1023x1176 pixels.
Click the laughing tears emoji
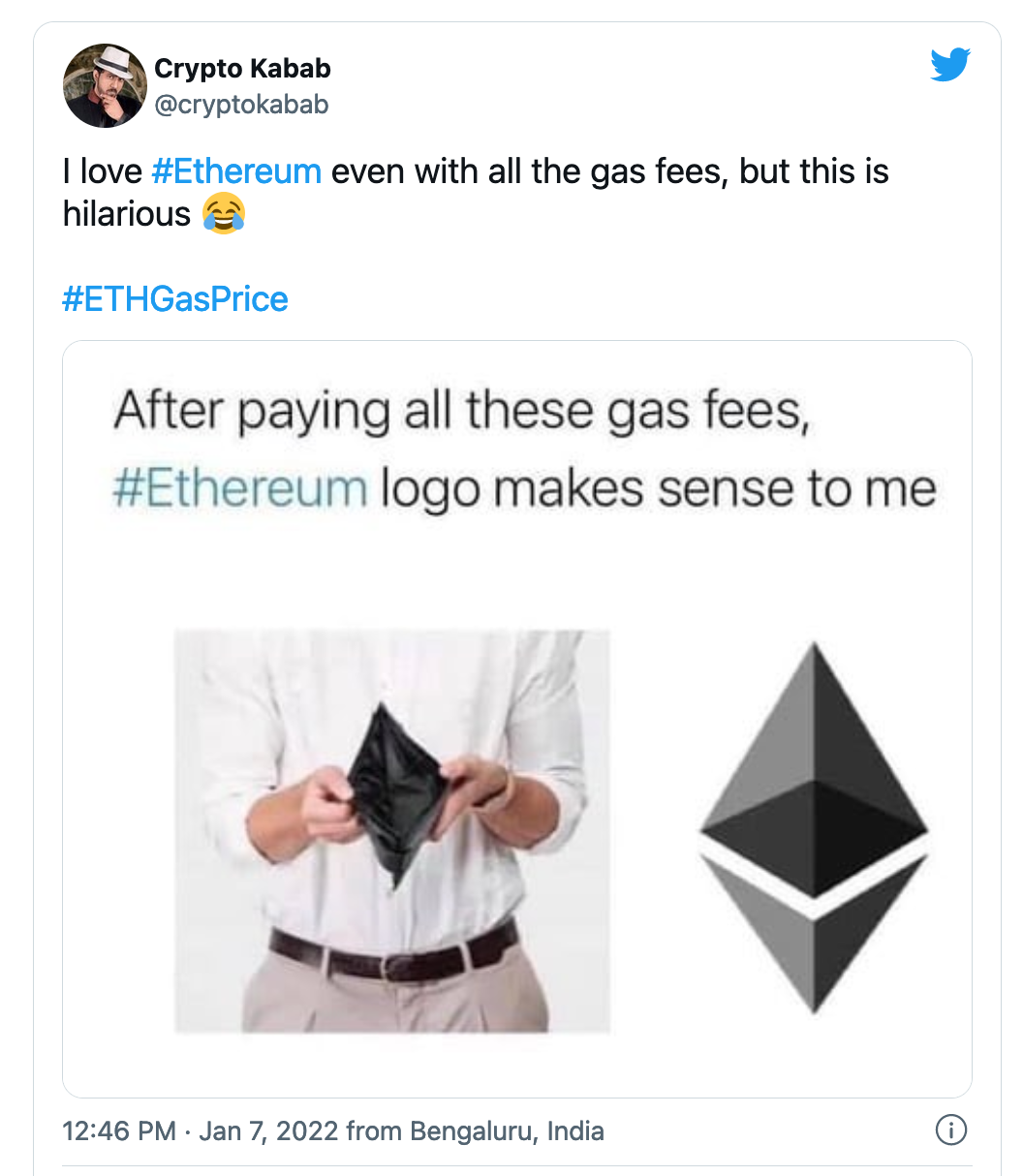pos(223,213)
